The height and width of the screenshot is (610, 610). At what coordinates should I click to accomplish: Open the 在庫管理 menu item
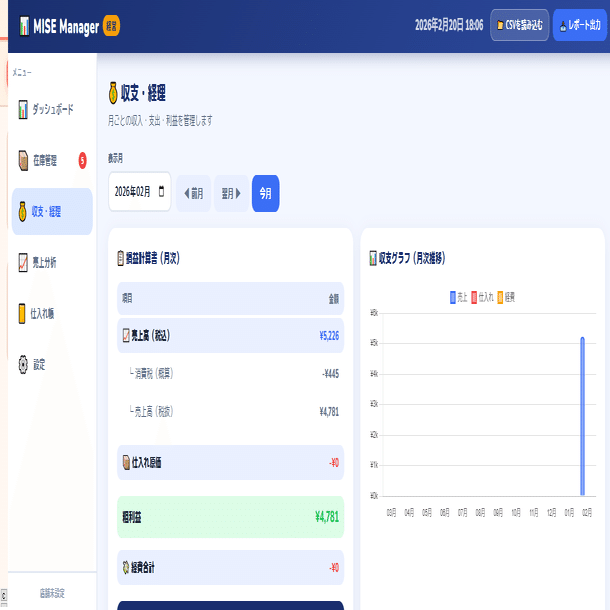tap(52, 160)
